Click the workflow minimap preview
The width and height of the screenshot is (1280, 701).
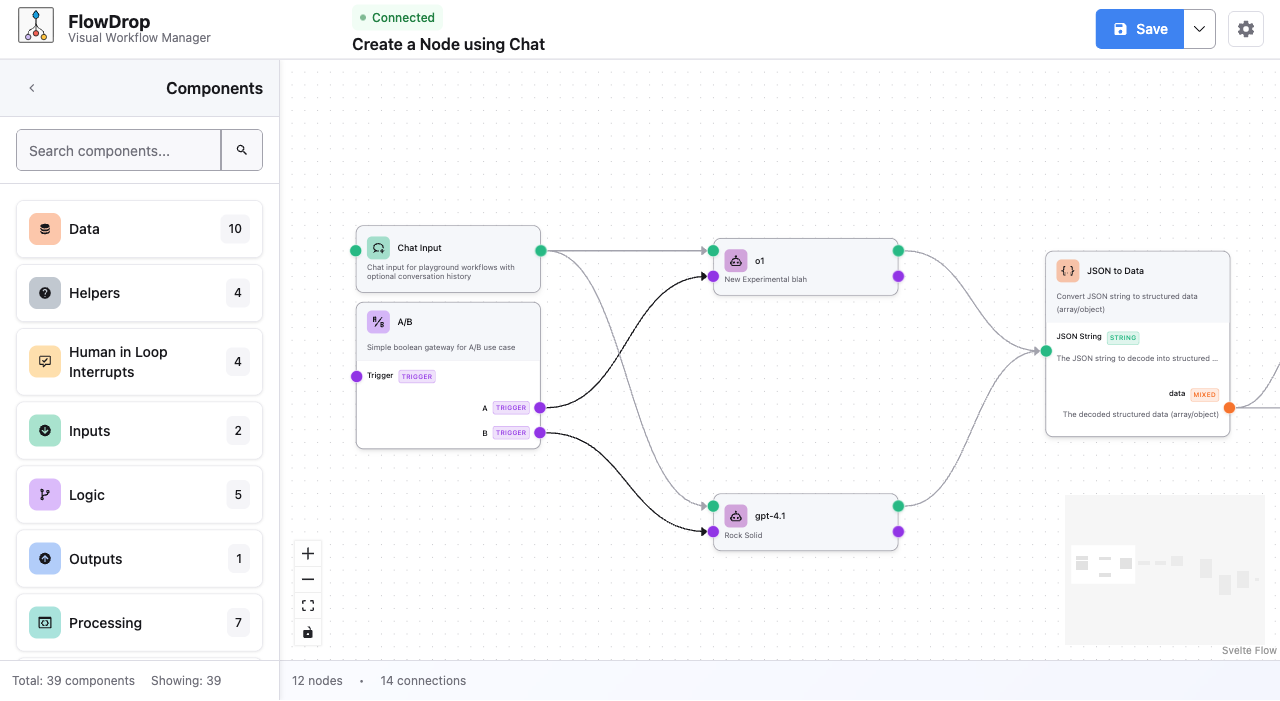click(x=1164, y=570)
